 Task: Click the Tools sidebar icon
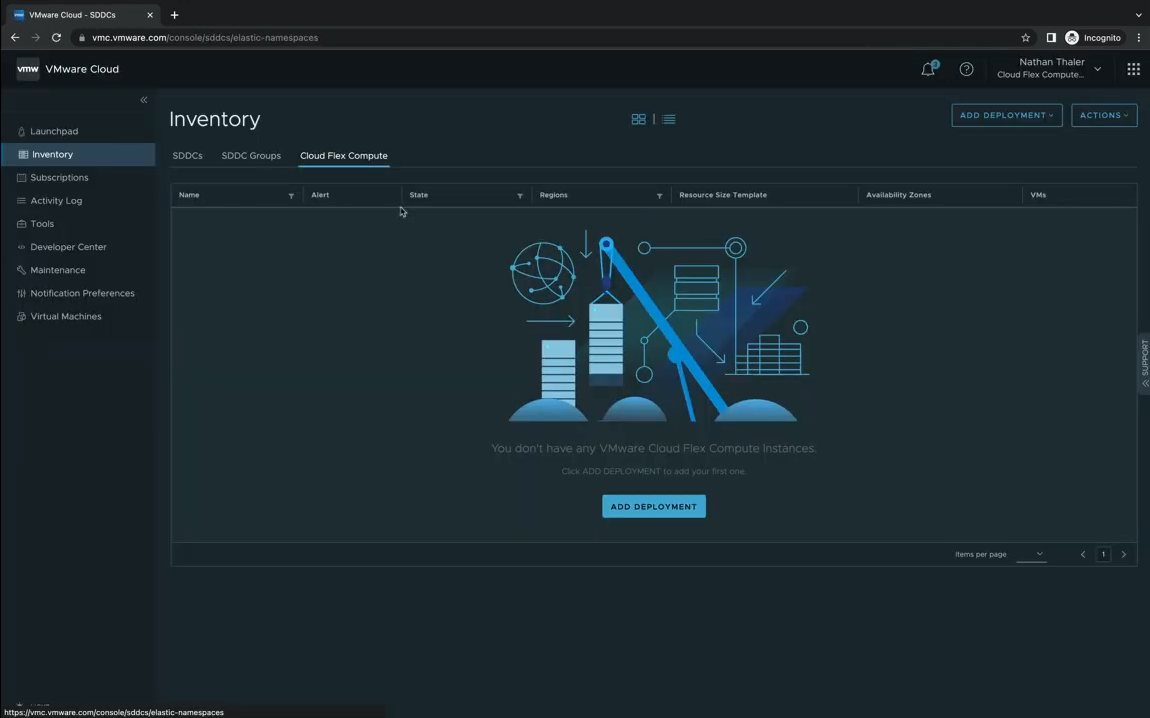pos(21,224)
